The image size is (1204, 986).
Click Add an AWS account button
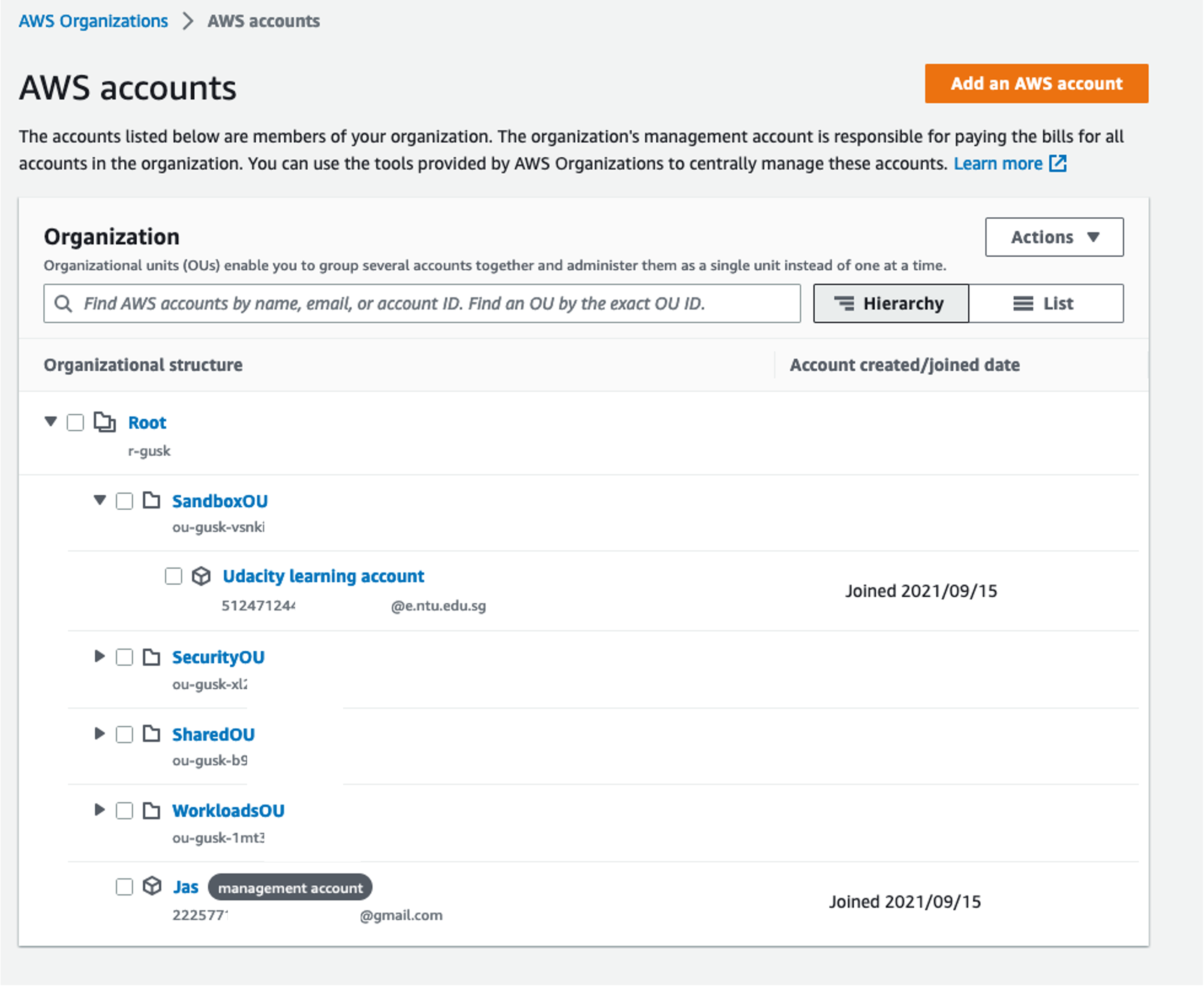[1036, 84]
